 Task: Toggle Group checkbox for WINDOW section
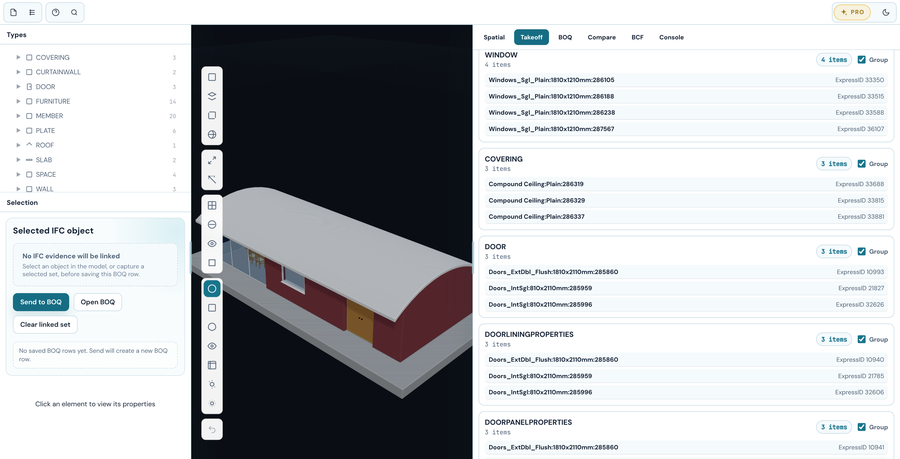pyautogui.click(x=862, y=60)
